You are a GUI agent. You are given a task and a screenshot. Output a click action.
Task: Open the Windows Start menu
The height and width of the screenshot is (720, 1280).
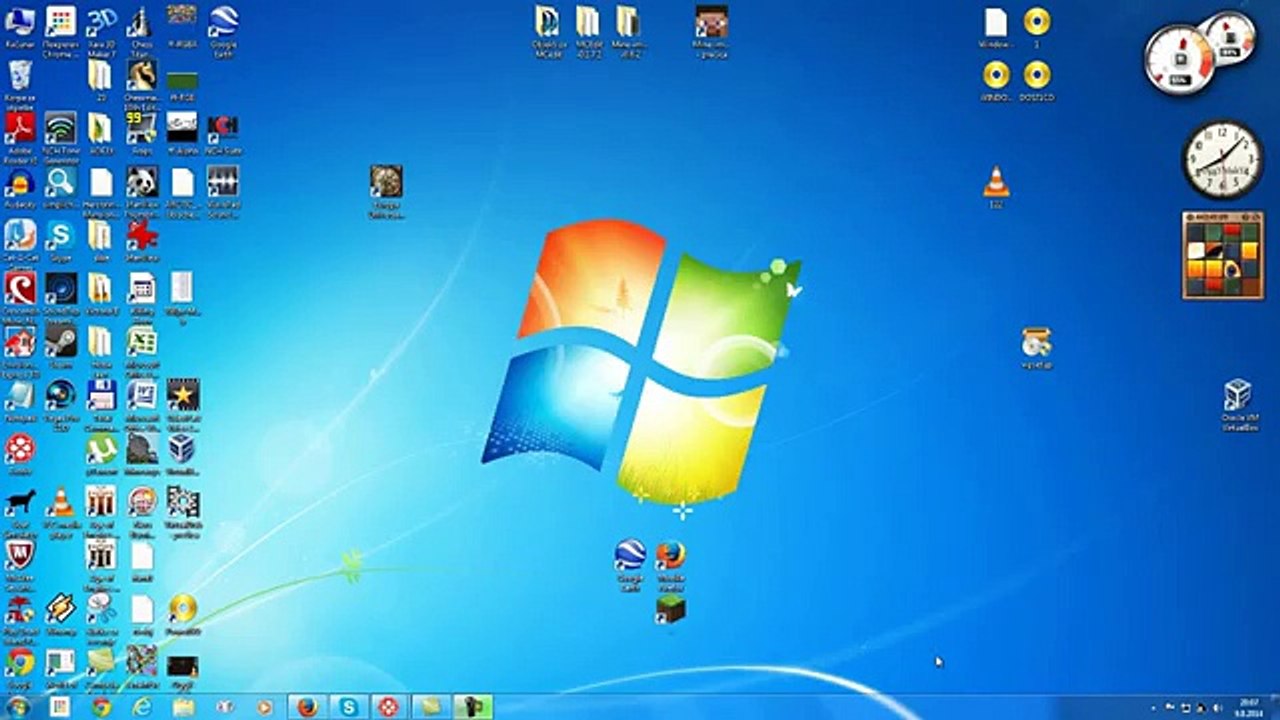point(18,707)
